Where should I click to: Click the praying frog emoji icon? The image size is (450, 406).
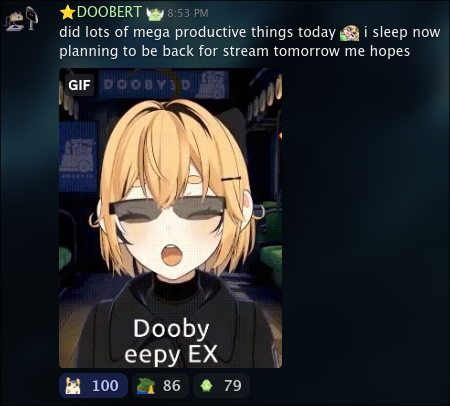pos(146,386)
